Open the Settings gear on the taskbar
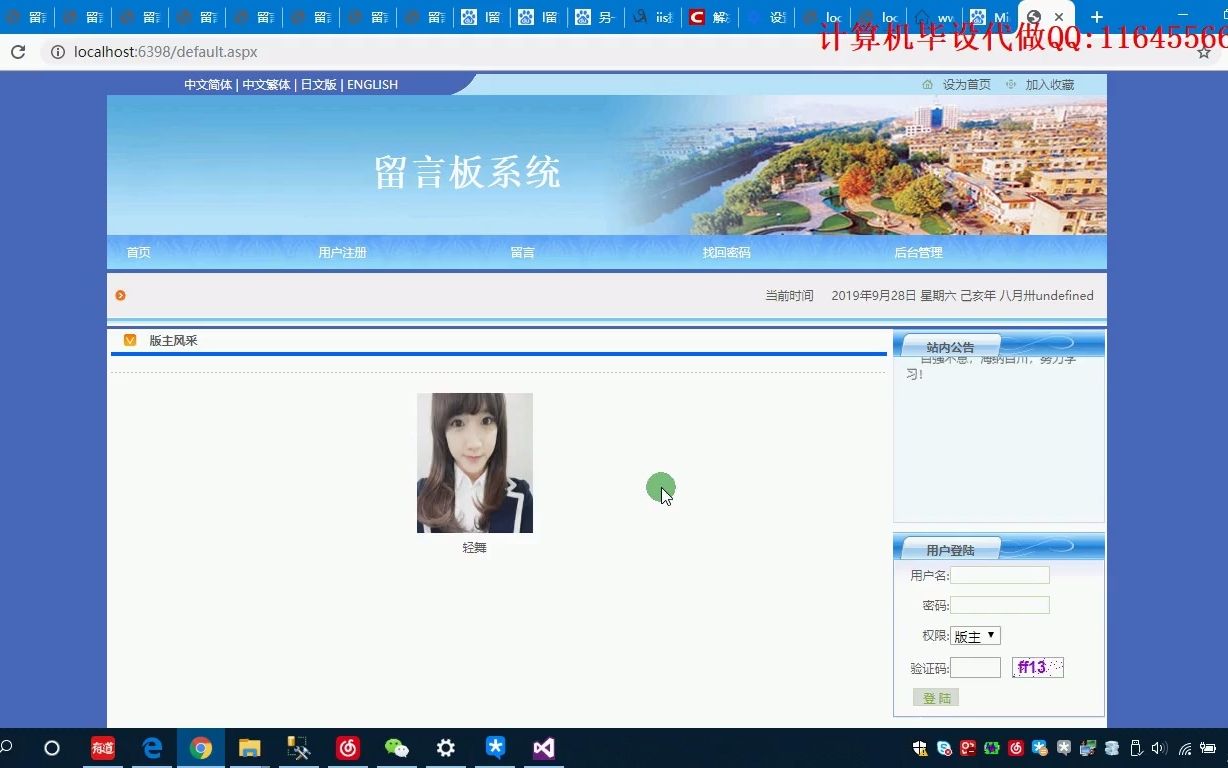1228x768 pixels. click(x=445, y=748)
